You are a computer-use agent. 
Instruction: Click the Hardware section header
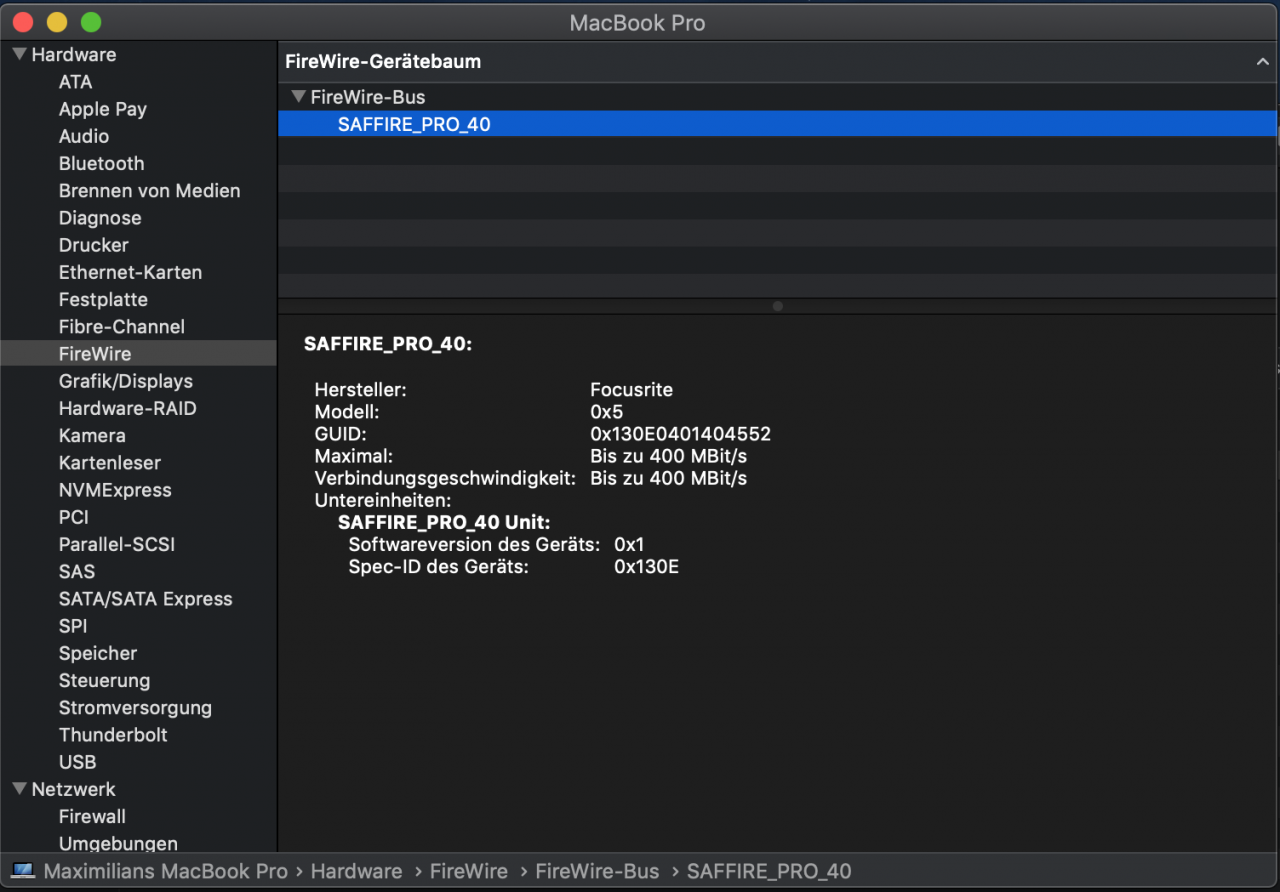click(73, 54)
